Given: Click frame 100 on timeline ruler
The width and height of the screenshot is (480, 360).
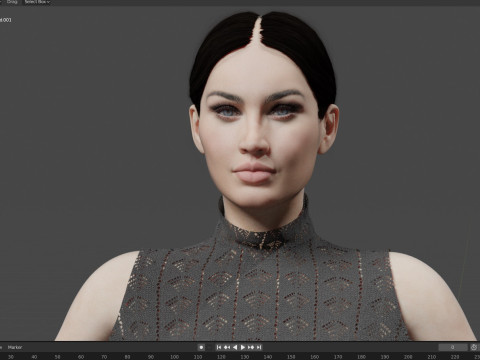Looking at the screenshot, I should click(174, 357).
